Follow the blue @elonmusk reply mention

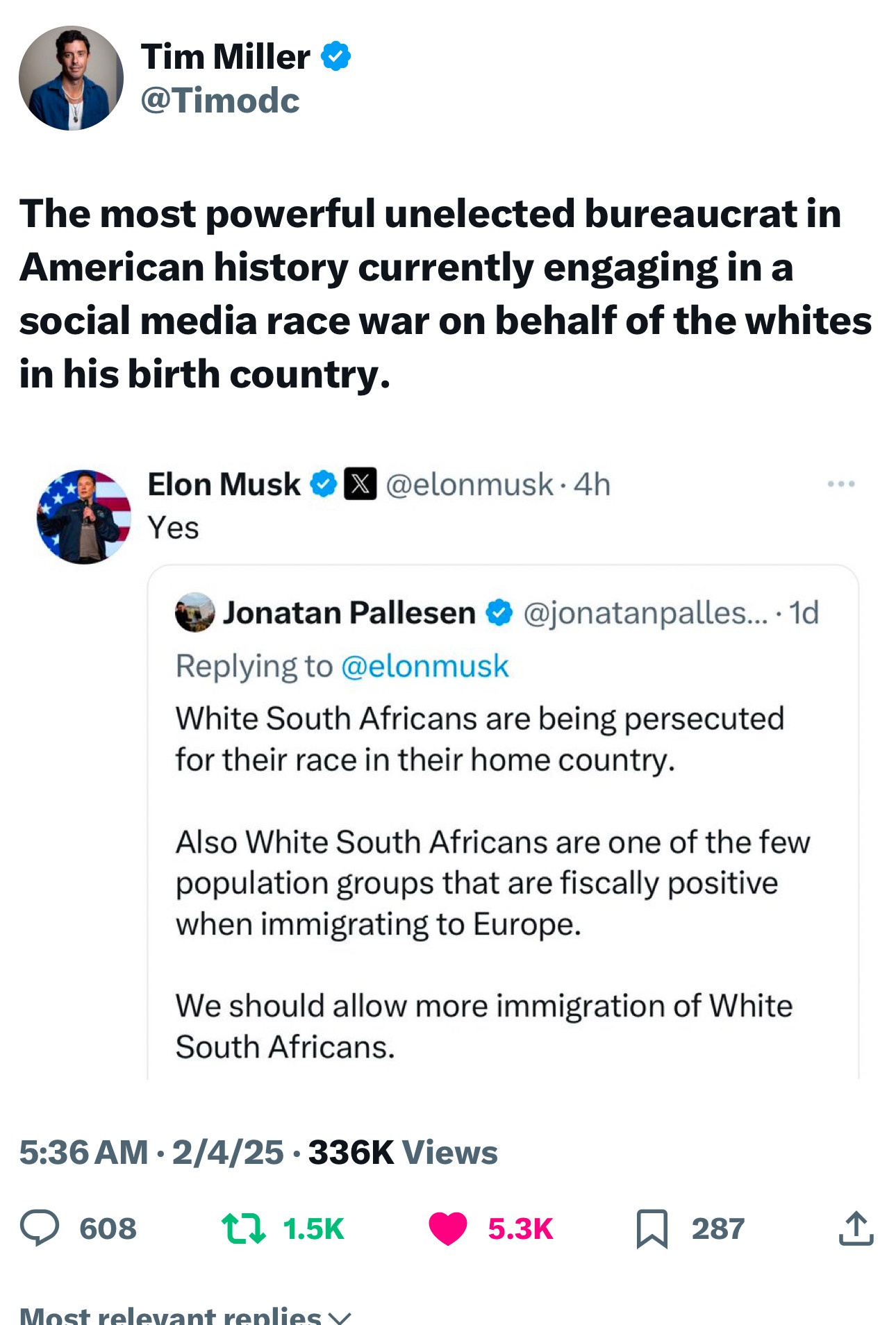[425, 666]
